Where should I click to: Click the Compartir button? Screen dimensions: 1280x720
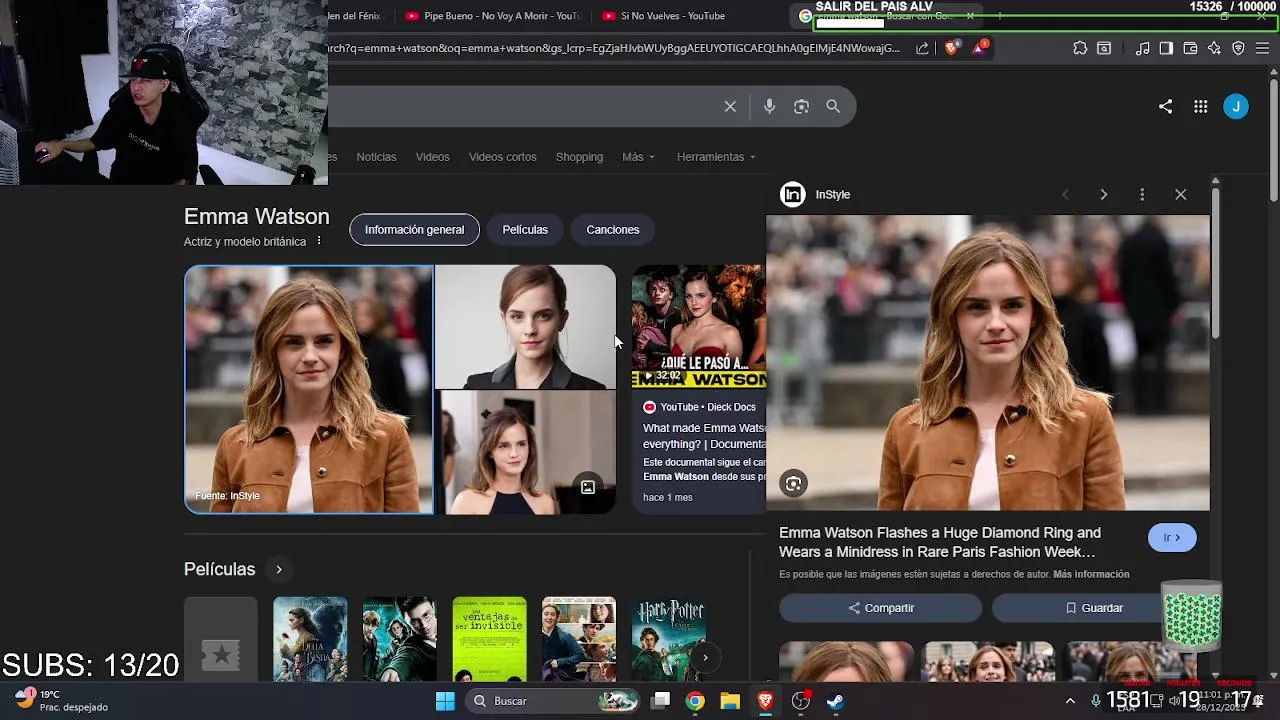click(881, 608)
